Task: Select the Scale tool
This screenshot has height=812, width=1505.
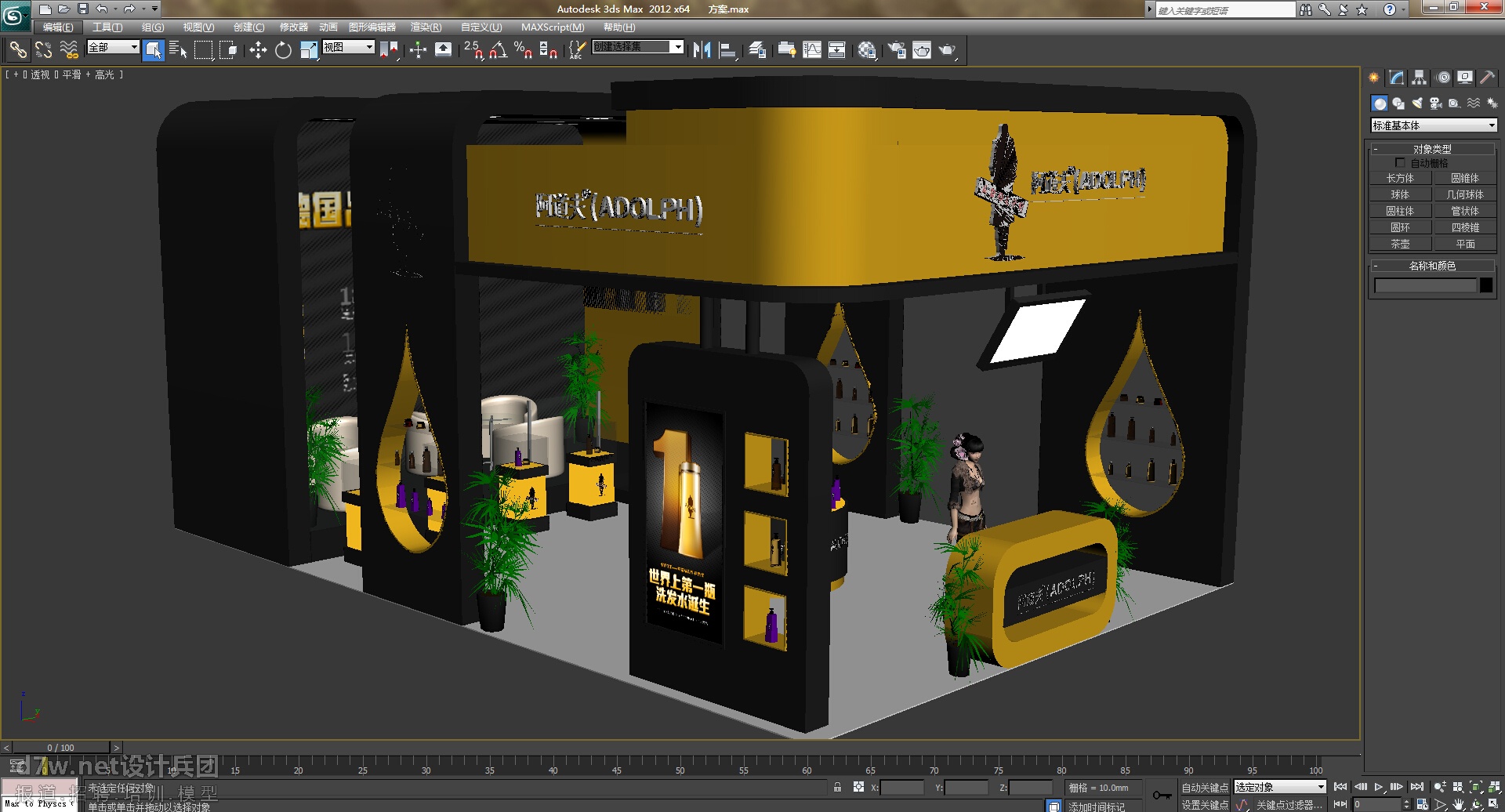Action: (x=309, y=50)
